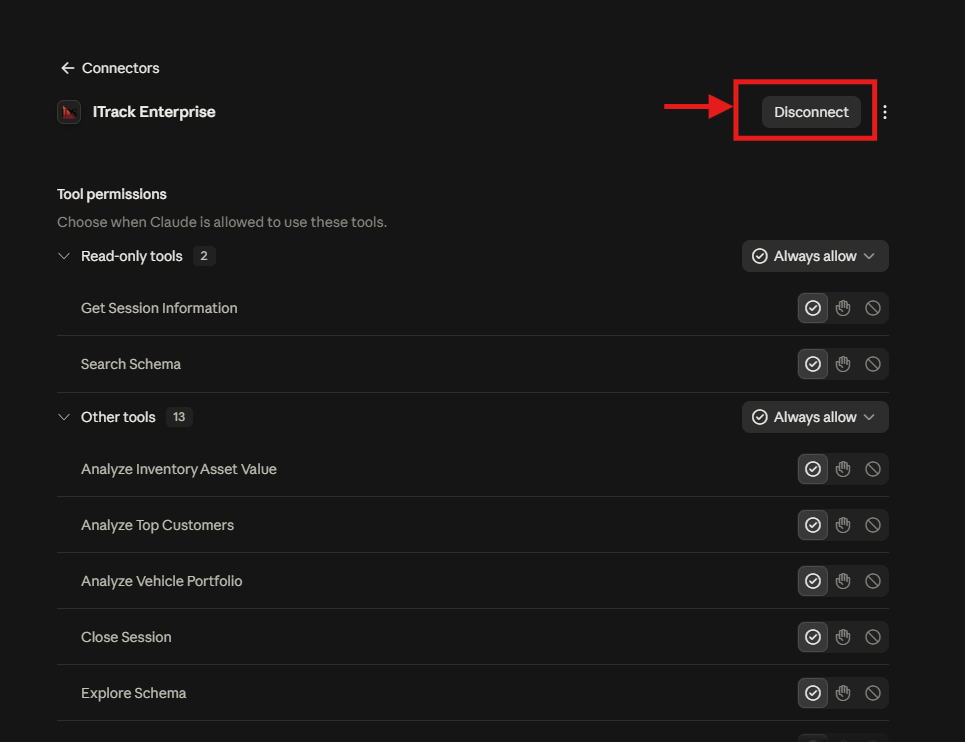This screenshot has width=965, height=742.
Task: Open Always allow dropdown for Other tools
Action: tap(815, 417)
